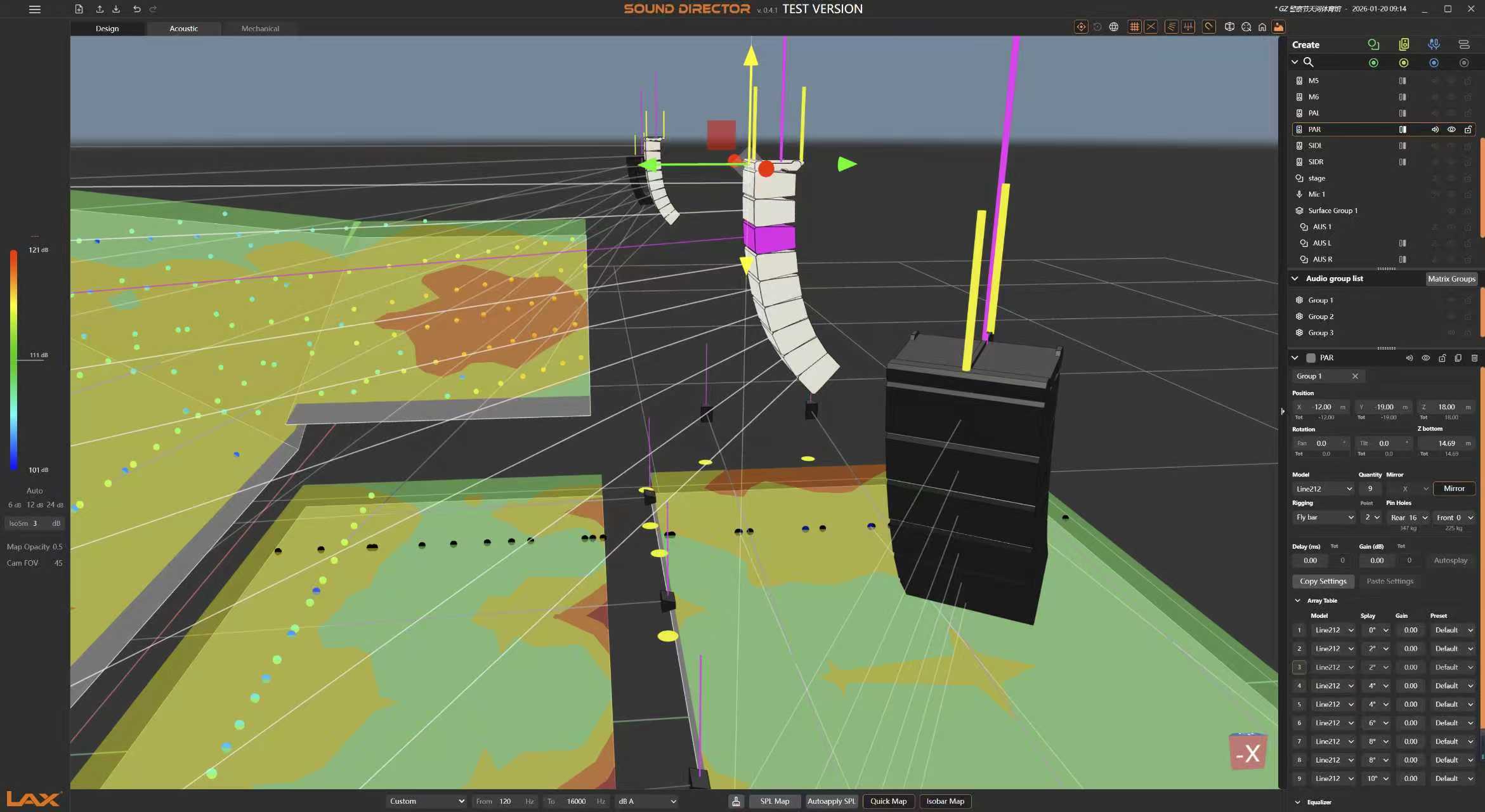Toggle visibility eye for PAR in list
Screen dimensions: 1485x812
coord(1451,129)
